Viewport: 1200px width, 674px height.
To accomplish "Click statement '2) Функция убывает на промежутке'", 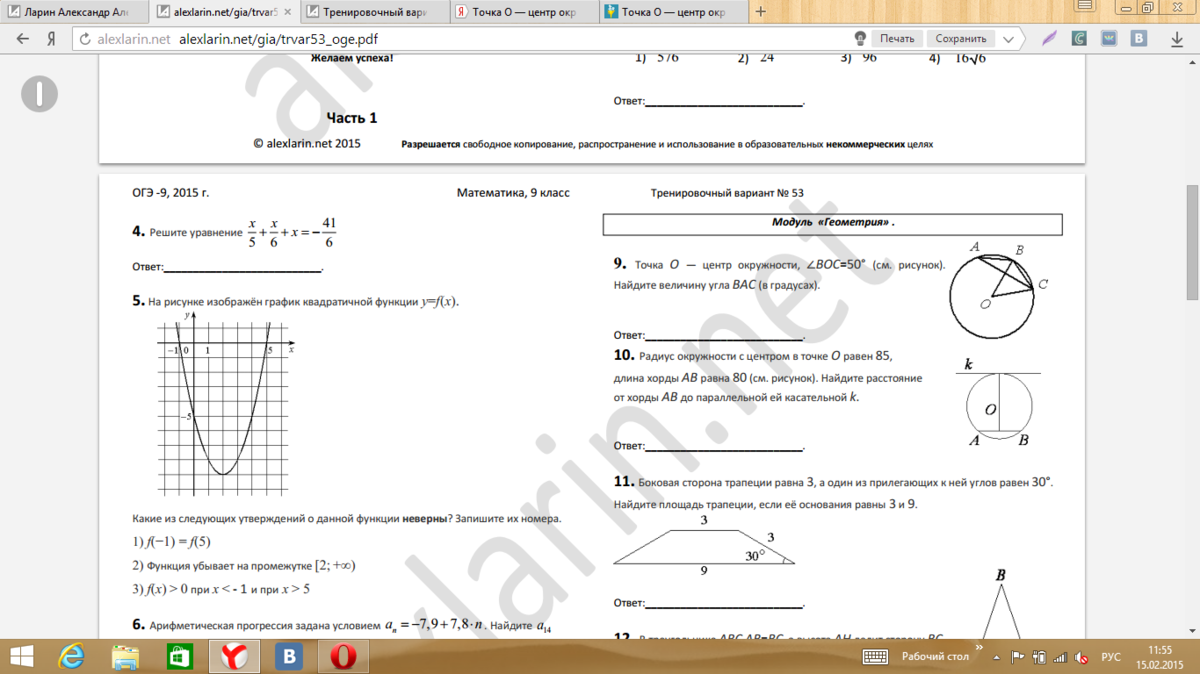I will (x=244, y=566).
